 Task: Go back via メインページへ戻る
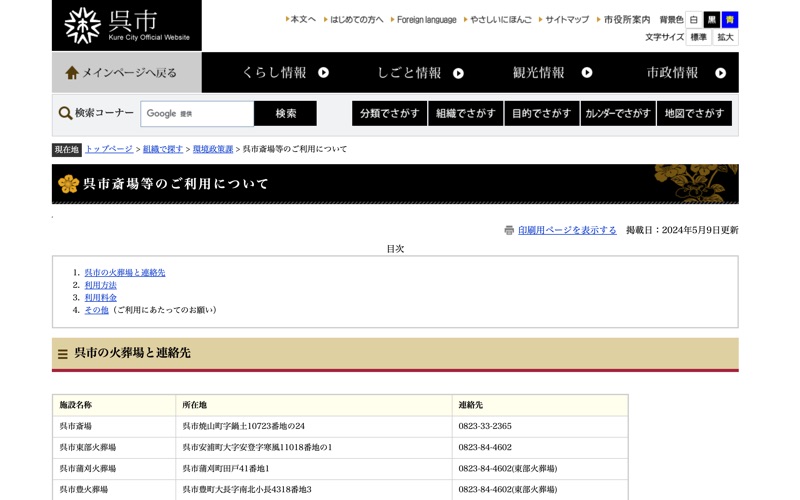point(127,72)
